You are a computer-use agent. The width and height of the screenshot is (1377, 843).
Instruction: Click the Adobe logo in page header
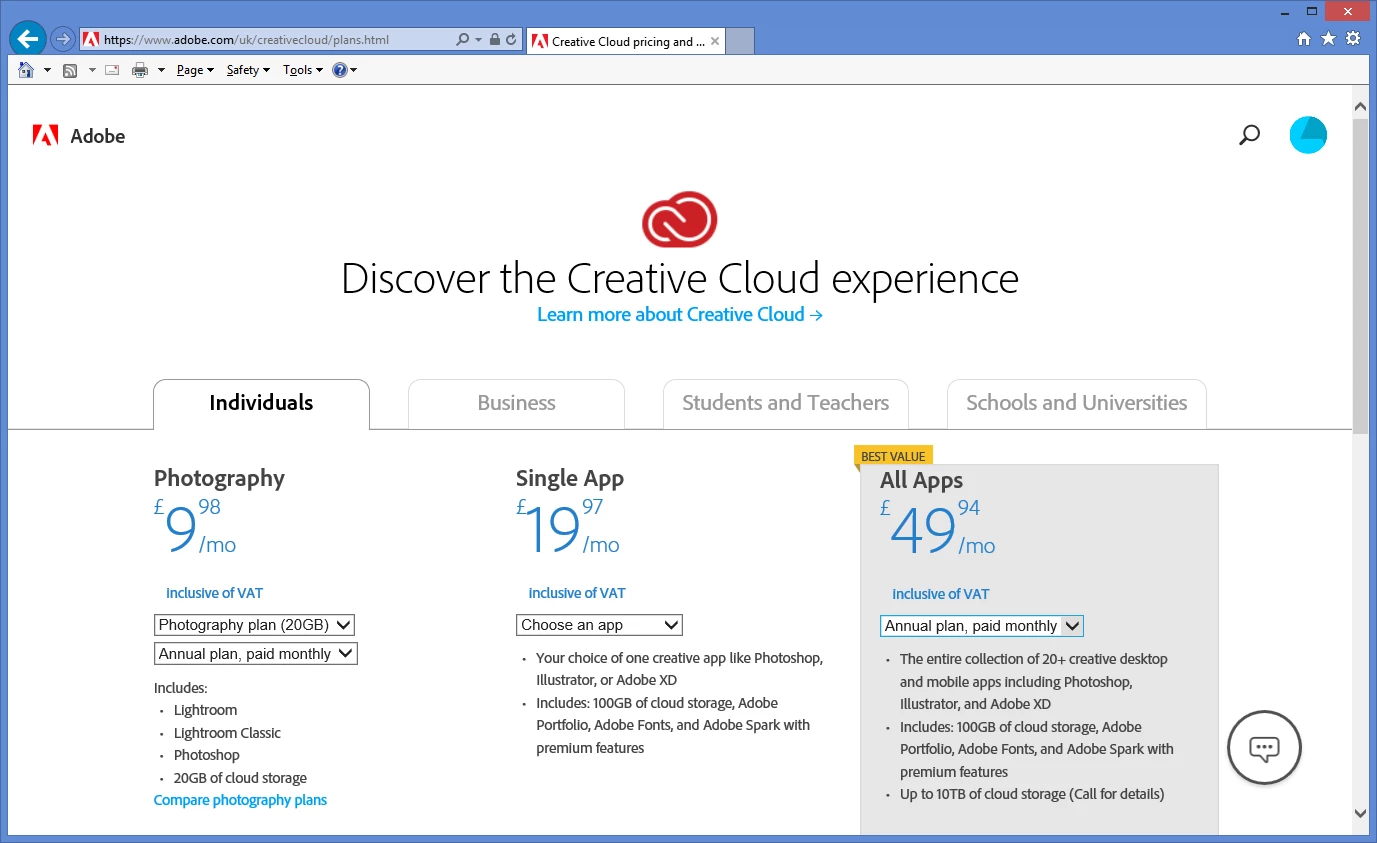[x=79, y=136]
